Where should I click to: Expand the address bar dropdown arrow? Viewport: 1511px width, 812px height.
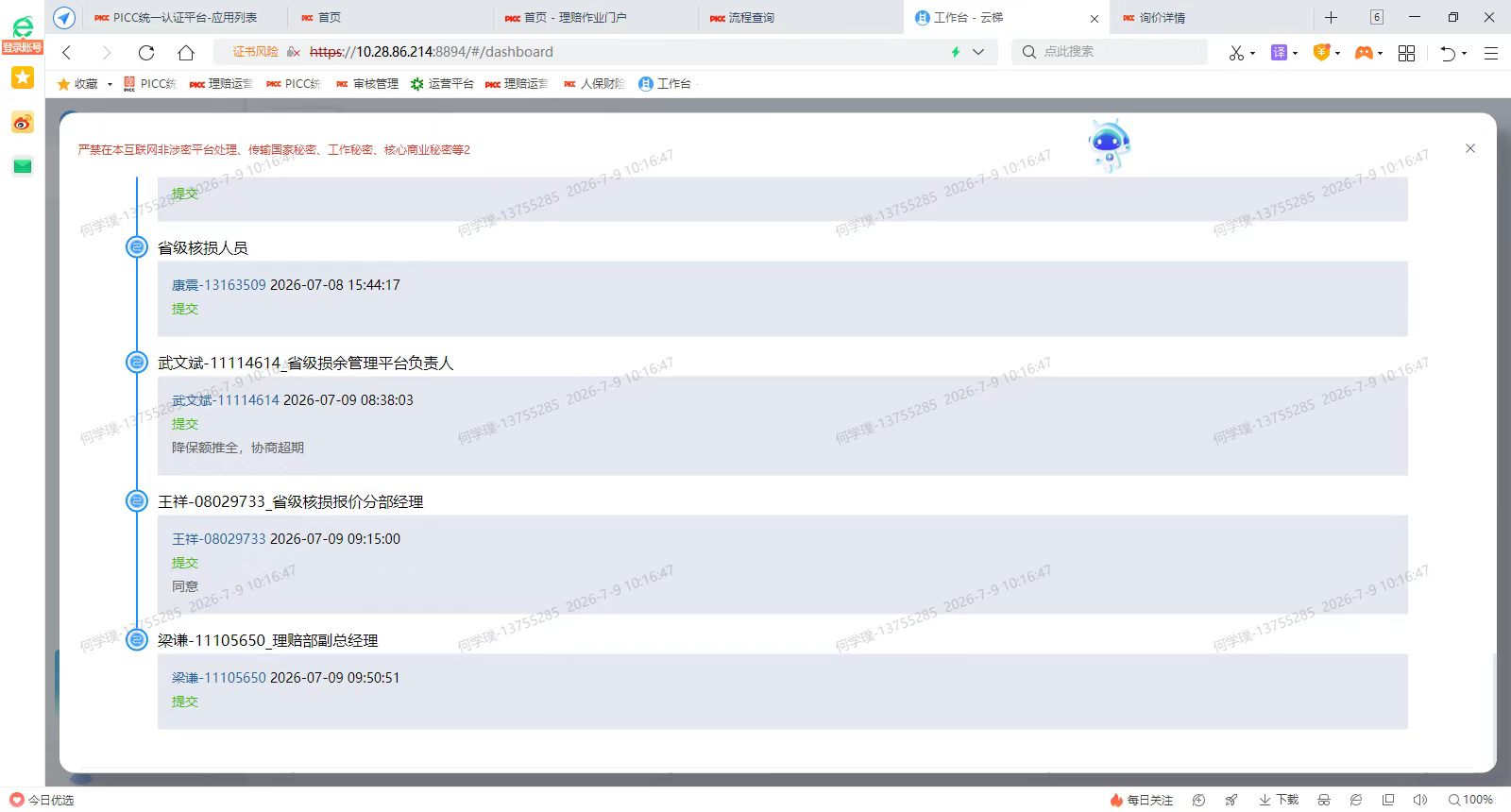coord(978,52)
